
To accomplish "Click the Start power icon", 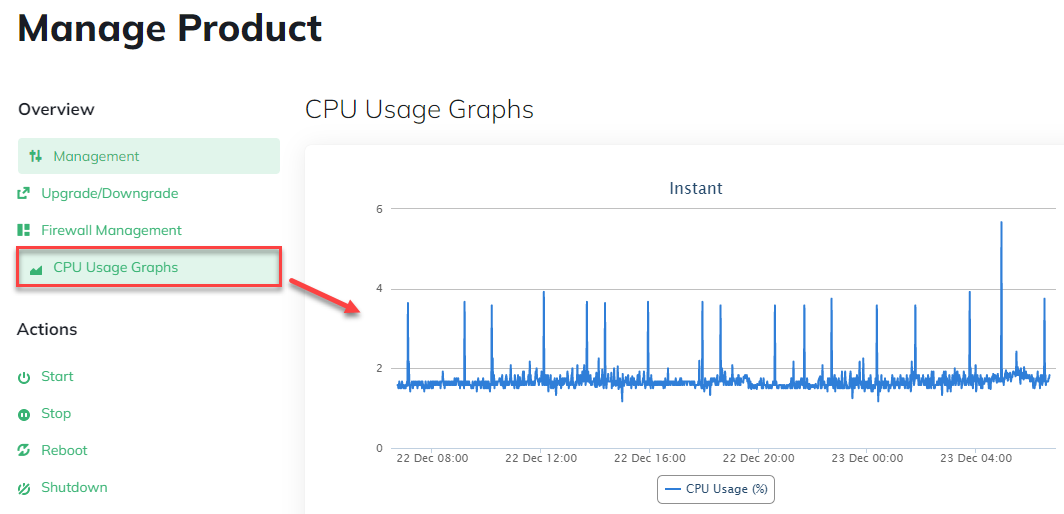I will (24, 377).
